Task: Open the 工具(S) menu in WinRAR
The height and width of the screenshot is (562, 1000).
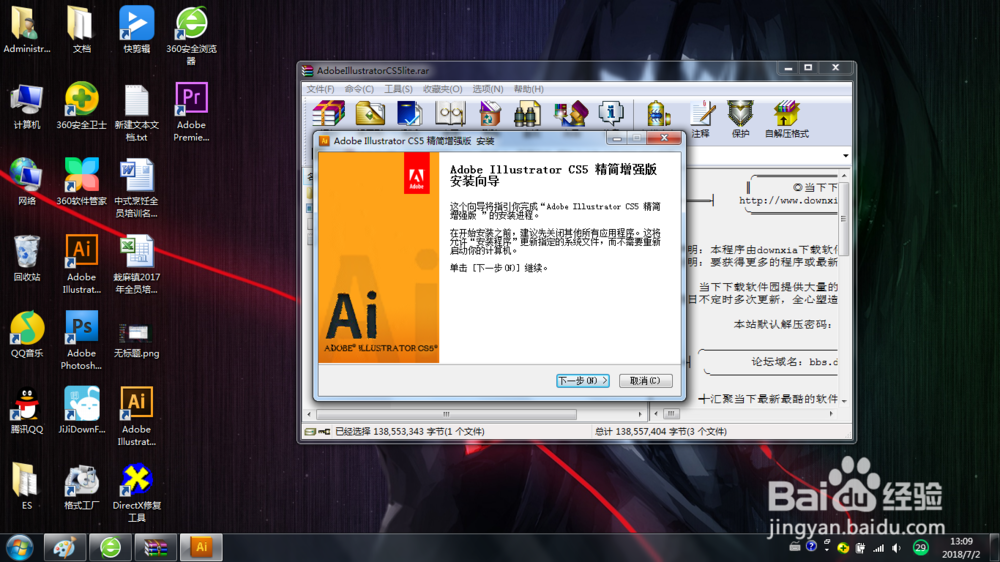Action: pyautogui.click(x=398, y=89)
